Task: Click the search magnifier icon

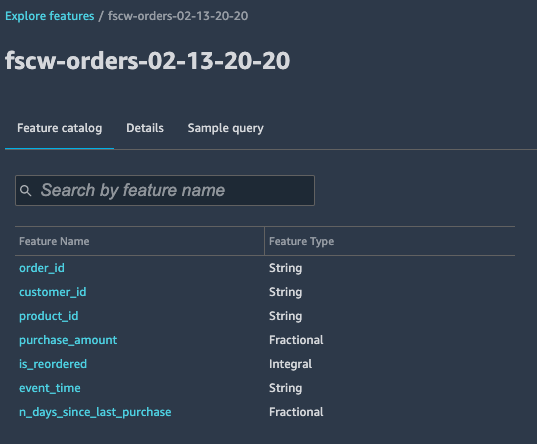Action: [x=25, y=190]
